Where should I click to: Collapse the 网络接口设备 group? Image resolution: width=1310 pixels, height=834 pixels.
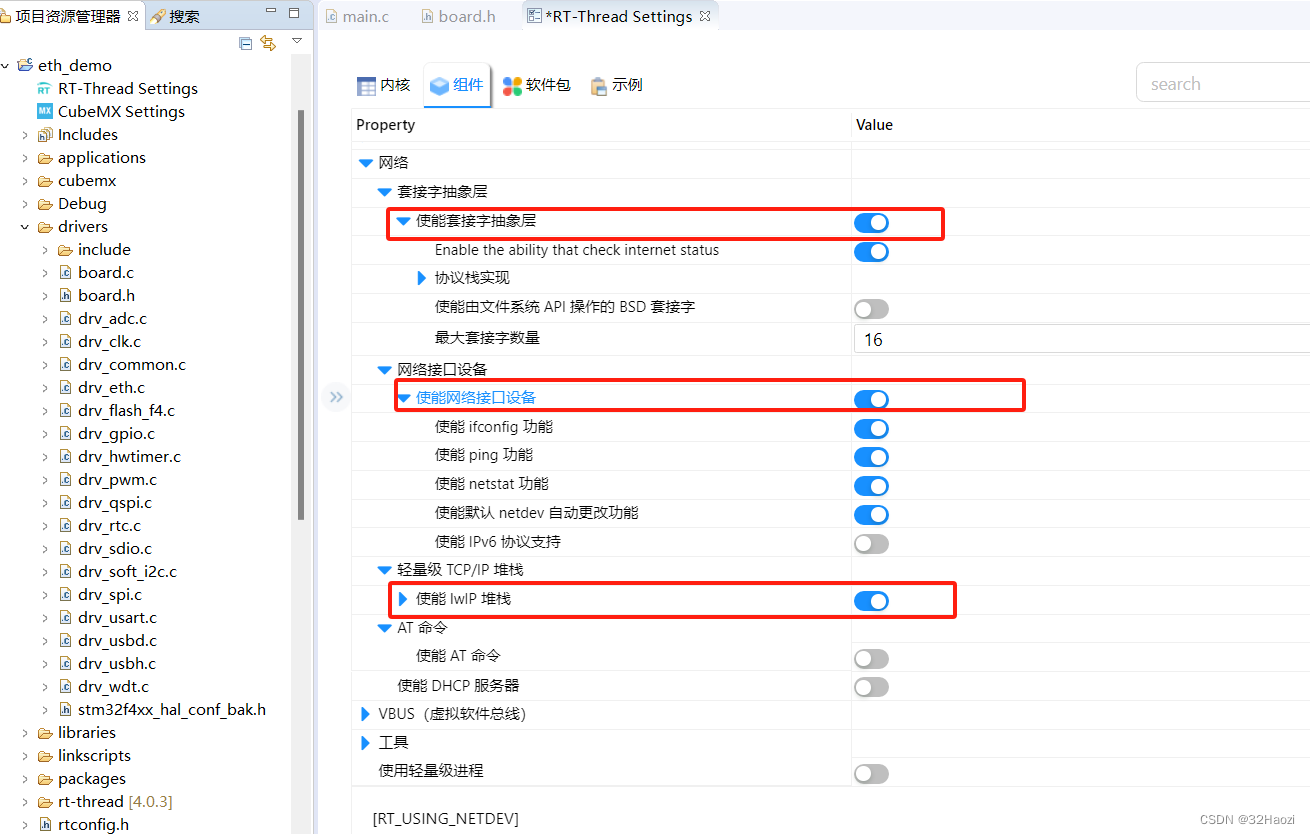384,370
